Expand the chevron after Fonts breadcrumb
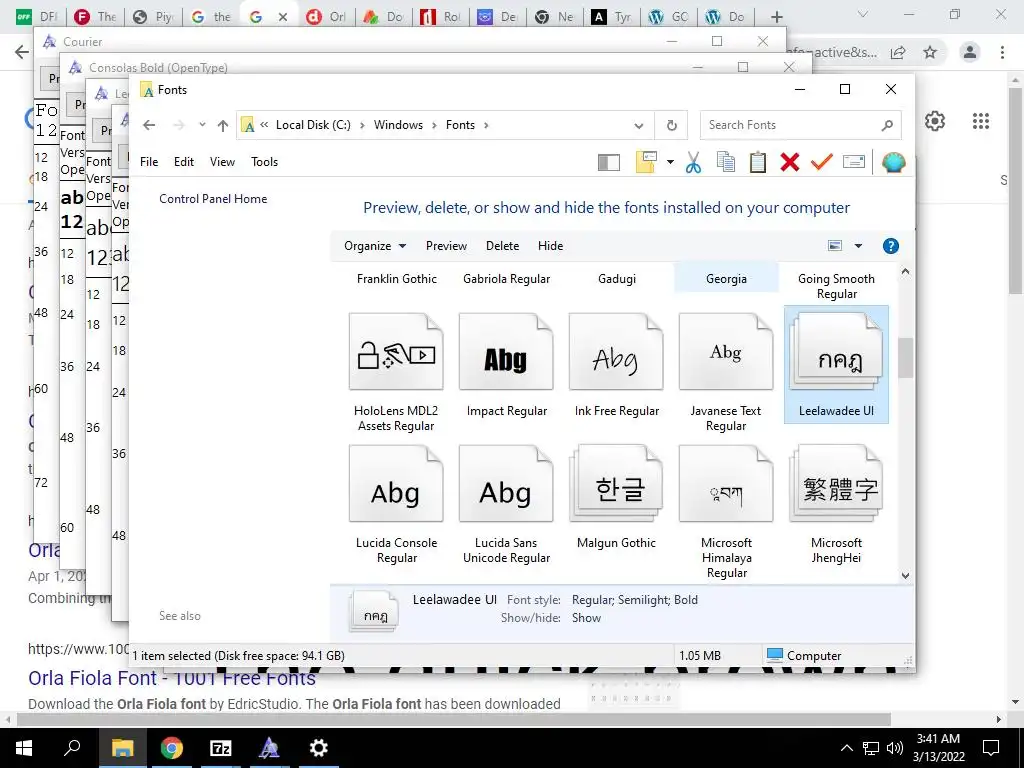This screenshot has width=1024, height=768. [486, 125]
